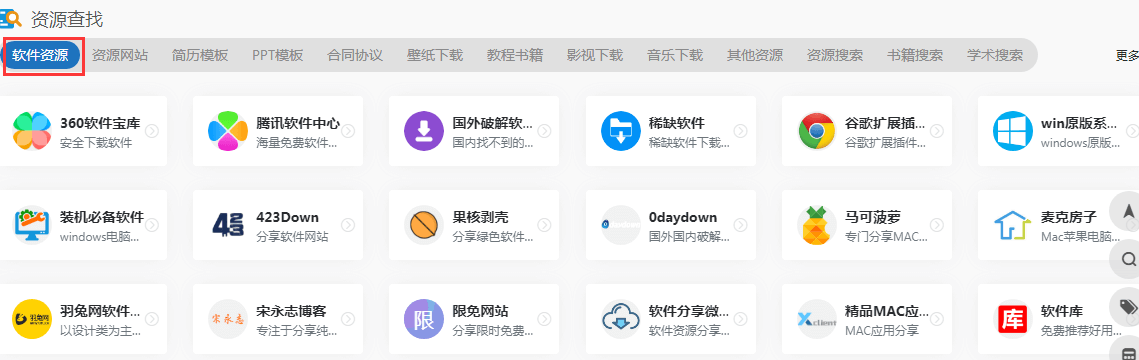1139x360 pixels.
Task: Click the arrow on the 国外破解软件 card
Action: click(544, 131)
